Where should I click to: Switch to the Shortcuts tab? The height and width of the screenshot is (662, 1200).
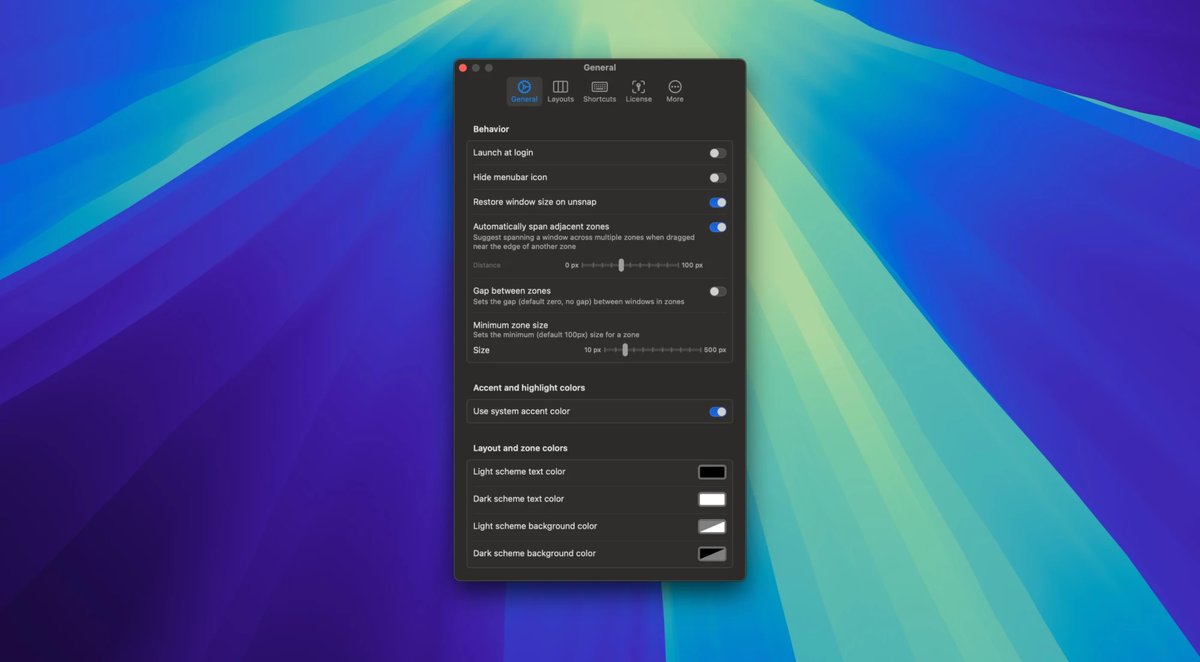[598, 91]
